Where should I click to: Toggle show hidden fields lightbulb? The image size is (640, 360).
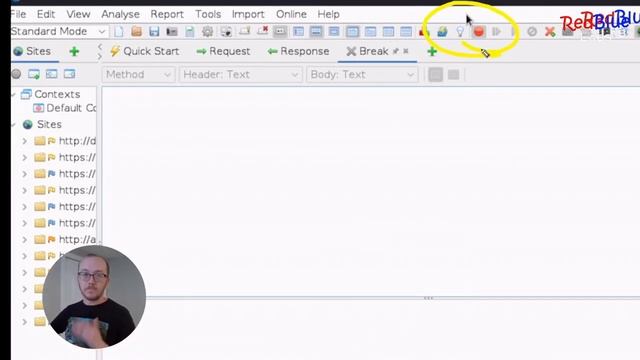460,31
